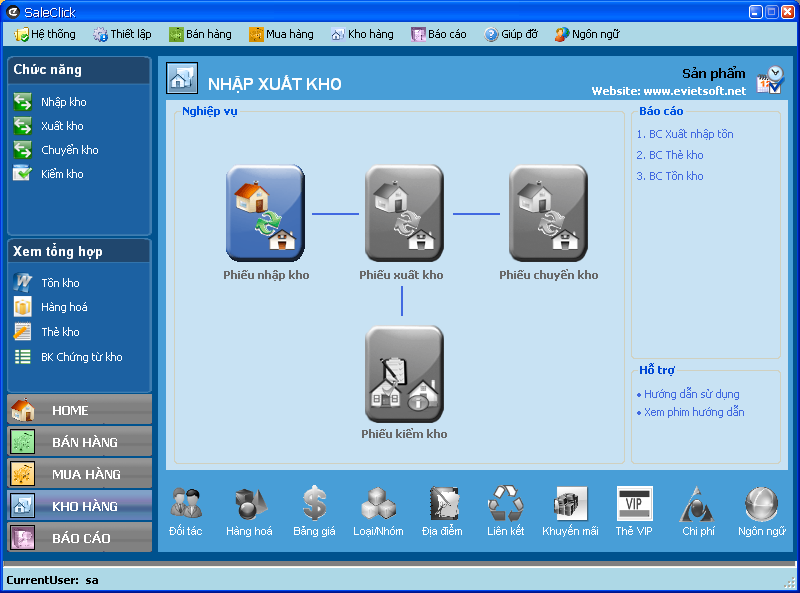Viewport: 800px width, 593px height.
Task: Click the Liên kết recycle icon
Action: click(506, 504)
